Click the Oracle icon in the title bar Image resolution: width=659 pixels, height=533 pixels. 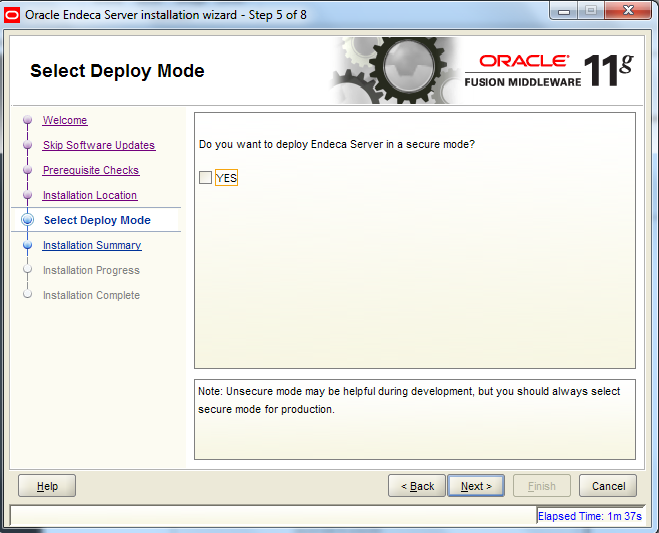[x=14, y=15]
